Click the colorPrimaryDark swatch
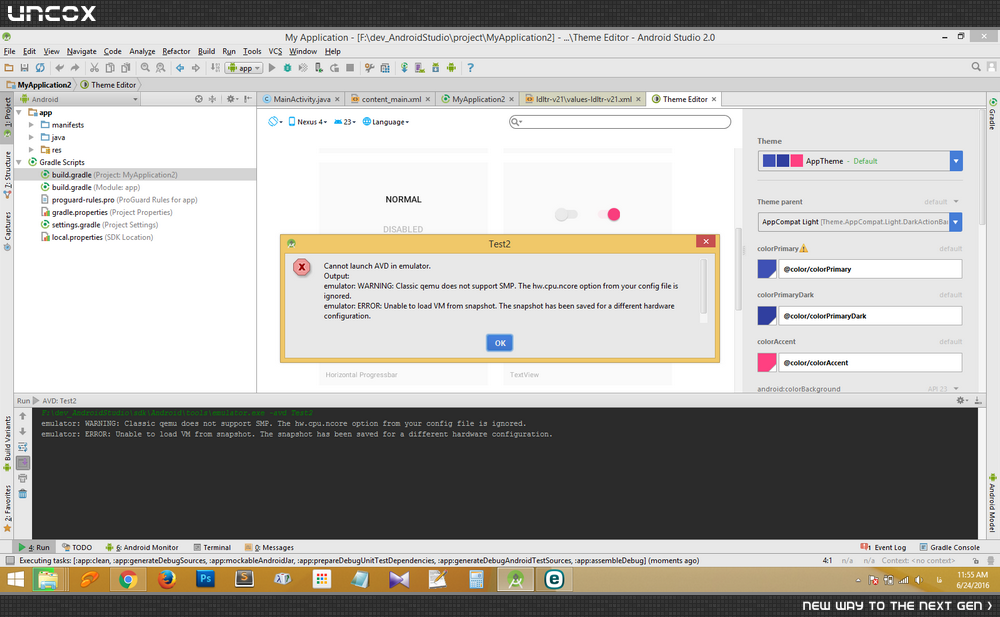Image resolution: width=1000 pixels, height=617 pixels. (x=767, y=316)
